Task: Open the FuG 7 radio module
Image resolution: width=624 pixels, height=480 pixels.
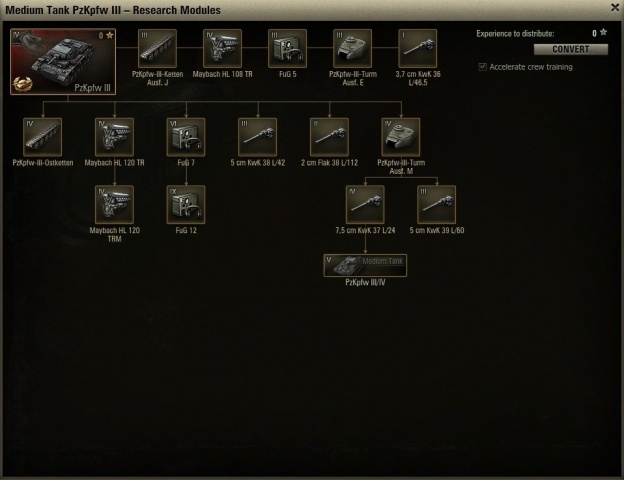Action: (x=186, y=137)
